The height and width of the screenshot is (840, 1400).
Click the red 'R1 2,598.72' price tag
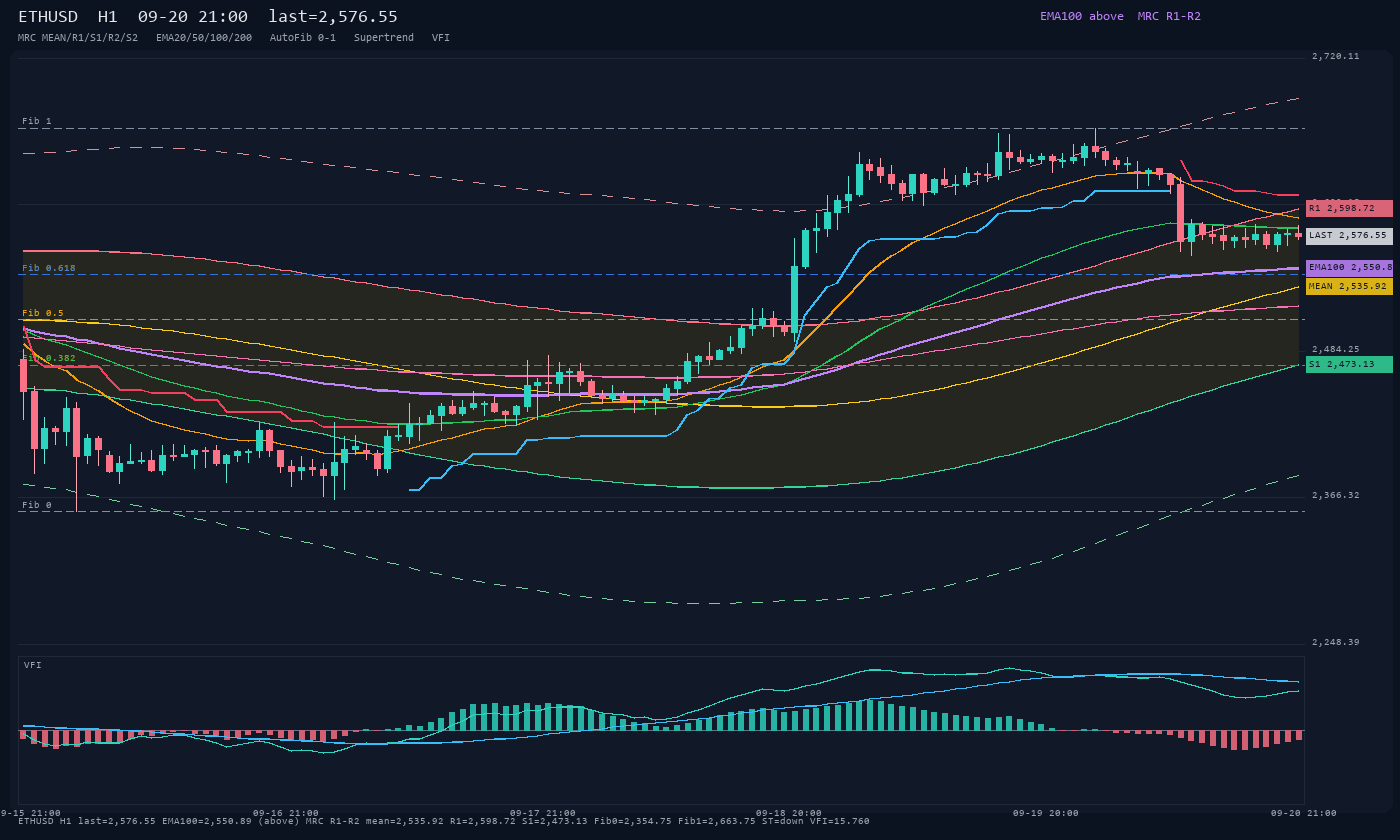(1348, 208)
